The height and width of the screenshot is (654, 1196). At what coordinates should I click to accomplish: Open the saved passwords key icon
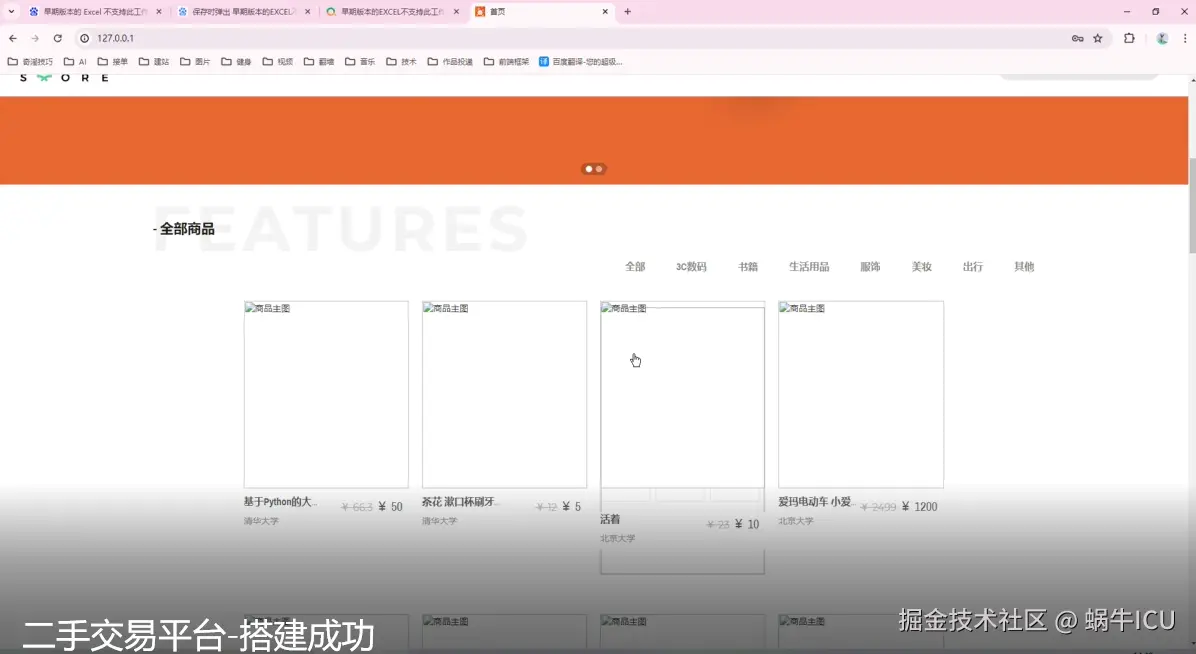point(1077,38)
